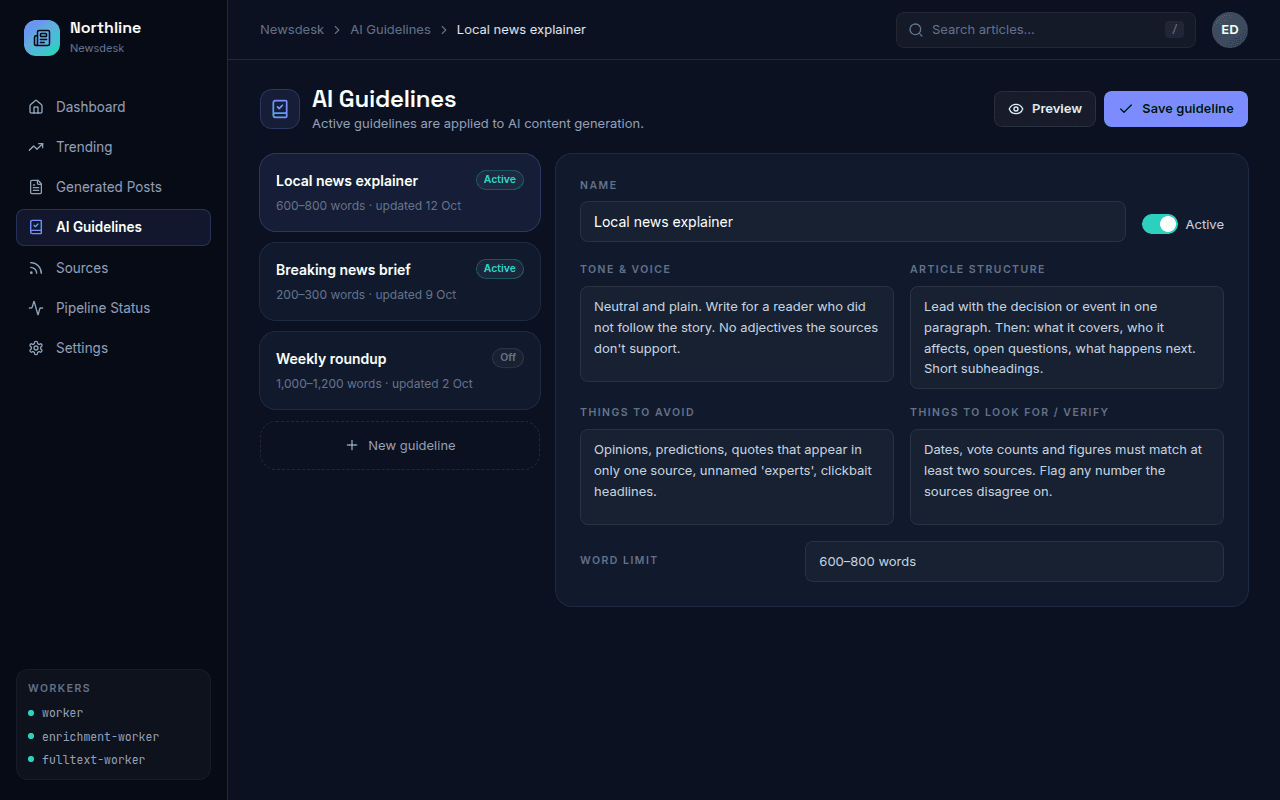Select the Local news explainer guideline card
Viewport: 1280px width, 800px height.
tap(400, 193)
